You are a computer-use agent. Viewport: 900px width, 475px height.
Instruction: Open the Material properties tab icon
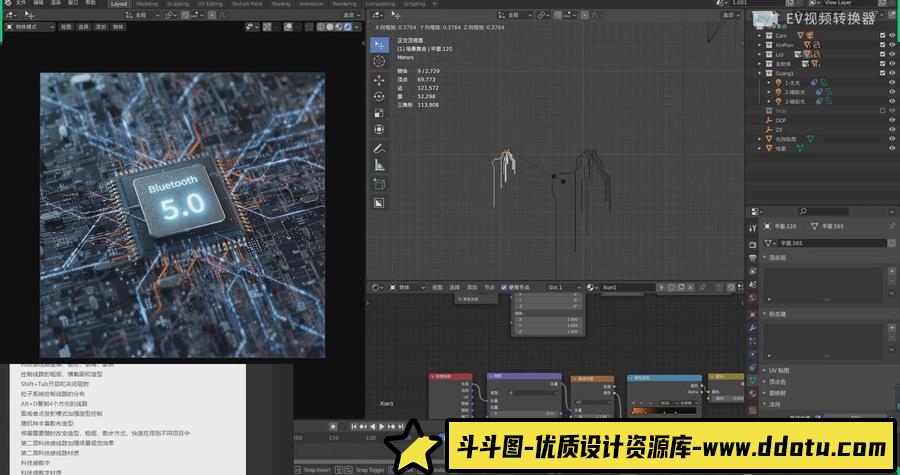(752, 394)
